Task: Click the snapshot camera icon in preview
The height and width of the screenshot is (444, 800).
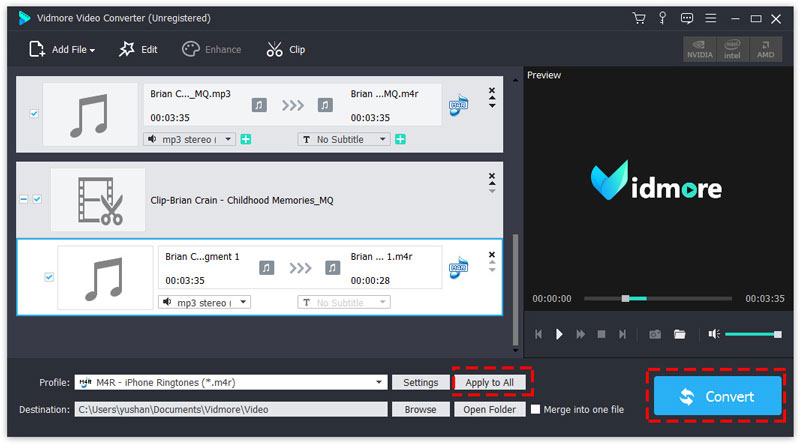Action: coord(655,334)
